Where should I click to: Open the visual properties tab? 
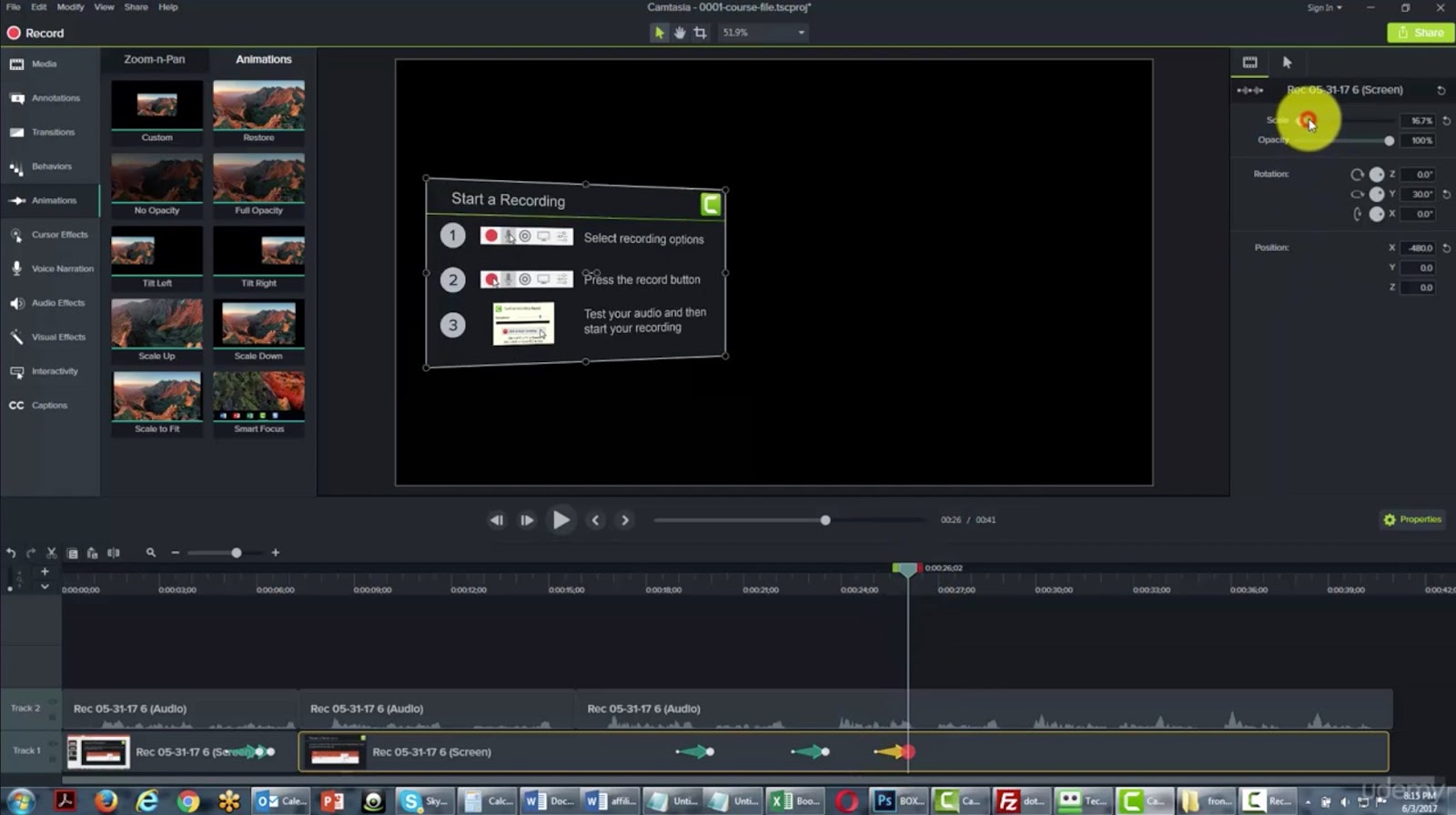coord(1250,63)
